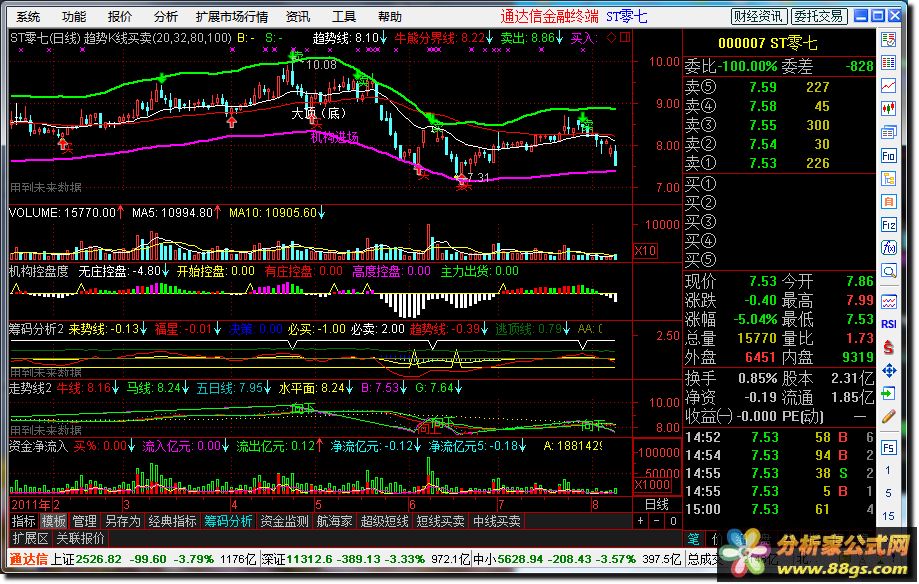Click the plus zoom-in button

[x=641, y=521]
